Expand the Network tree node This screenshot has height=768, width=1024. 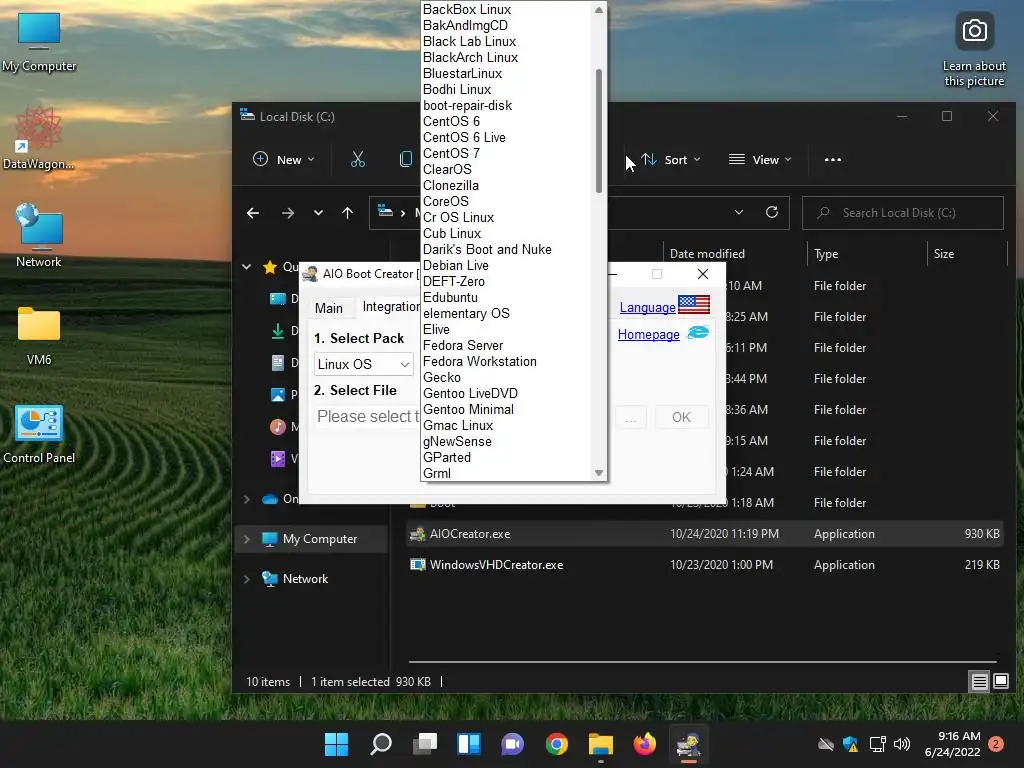point(247,579)
